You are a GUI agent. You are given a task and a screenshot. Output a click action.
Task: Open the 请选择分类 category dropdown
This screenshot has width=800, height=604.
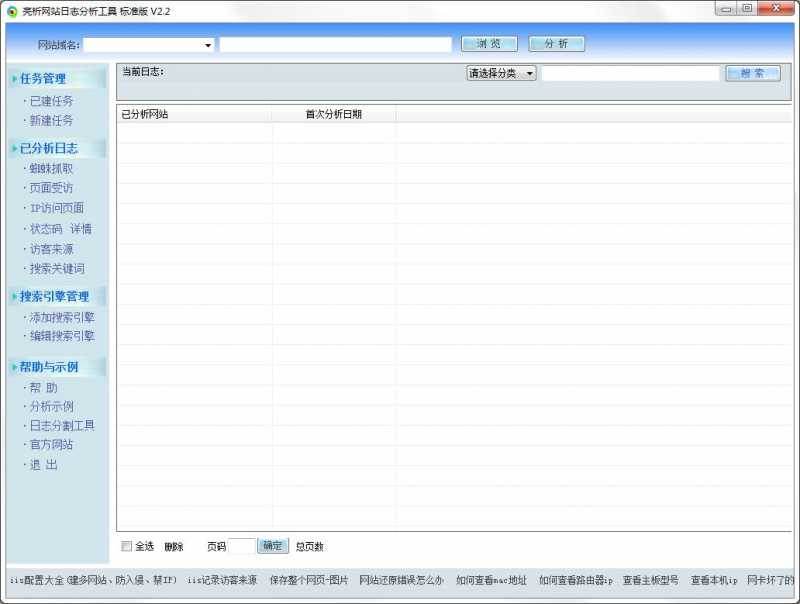501,72
